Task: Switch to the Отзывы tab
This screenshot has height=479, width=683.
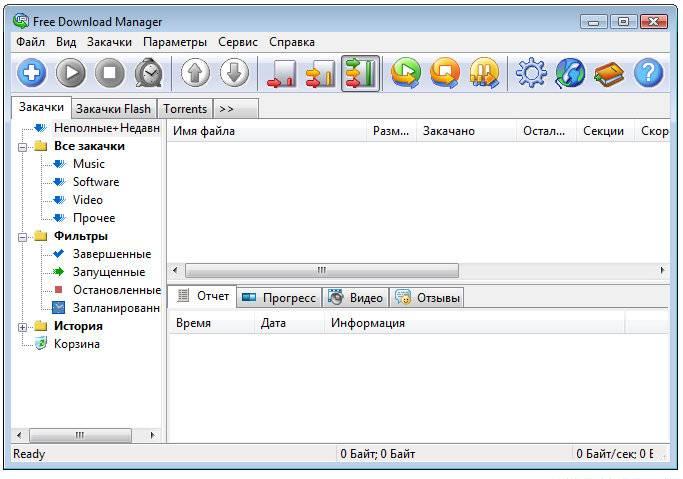Action: click(427, 298)
